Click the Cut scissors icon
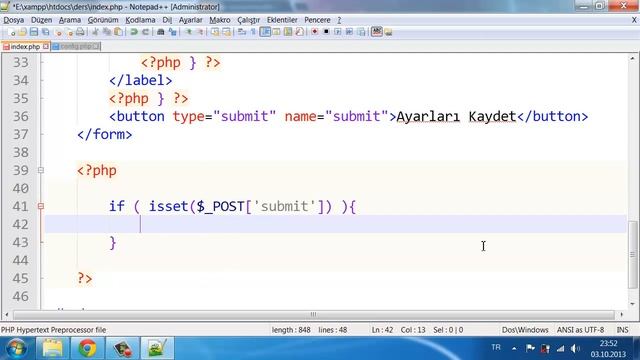 (x=95, y=32)
